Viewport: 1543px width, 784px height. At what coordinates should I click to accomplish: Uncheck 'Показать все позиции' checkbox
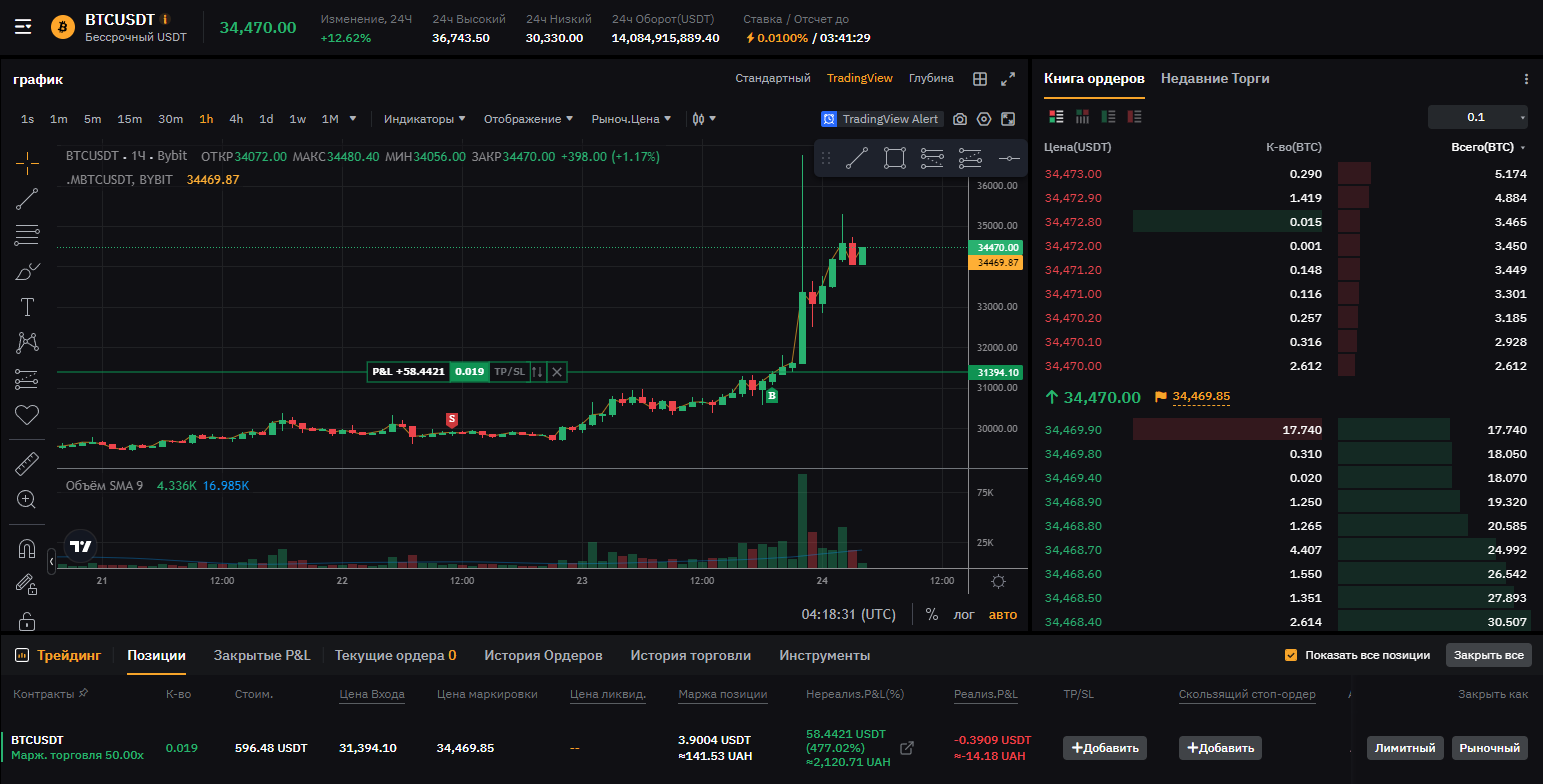pos(1291,656)
